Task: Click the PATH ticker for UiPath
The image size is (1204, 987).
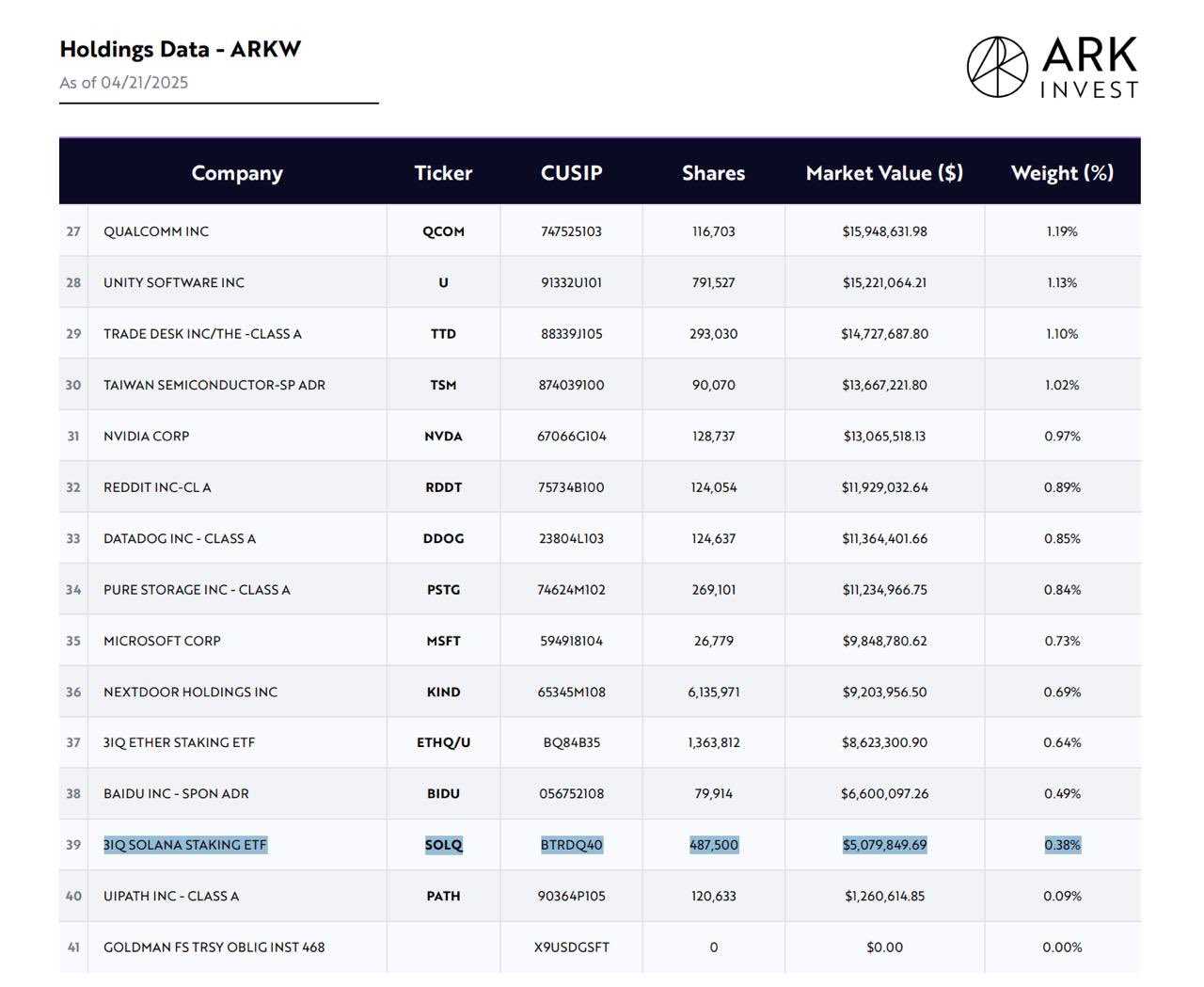Action: 443,896
